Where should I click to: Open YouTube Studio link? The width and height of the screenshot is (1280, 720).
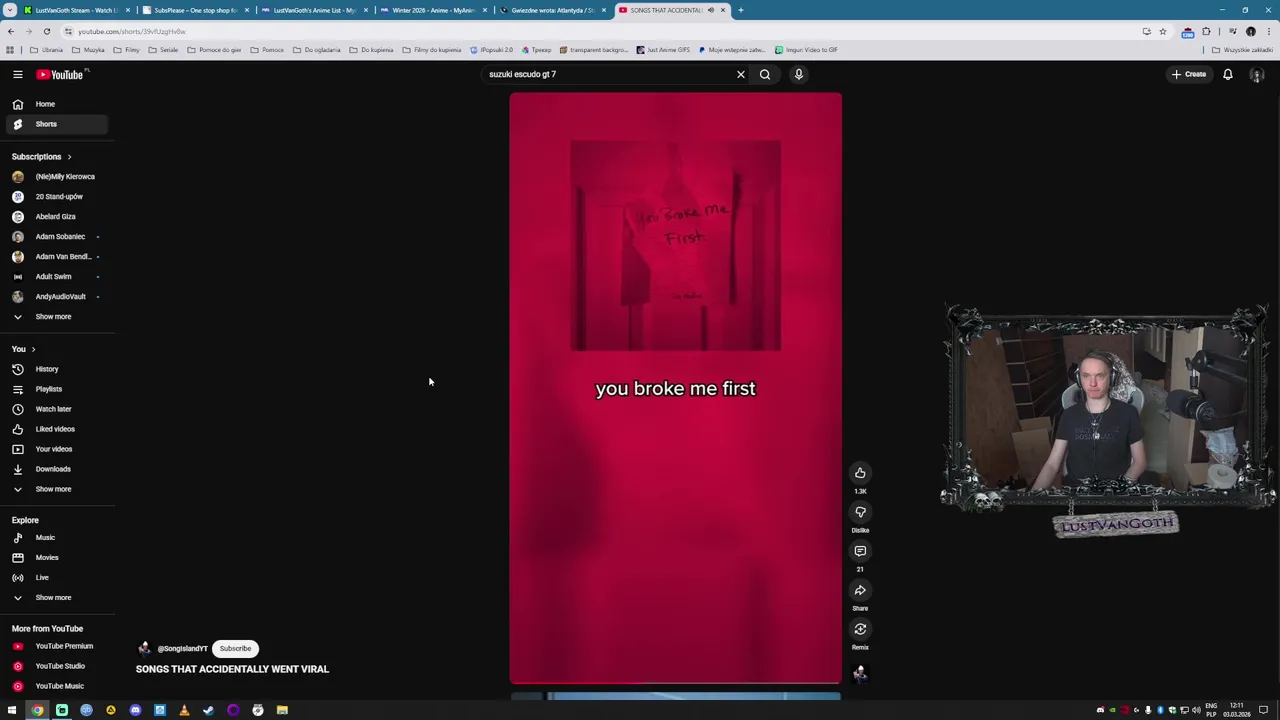point(57,666)
